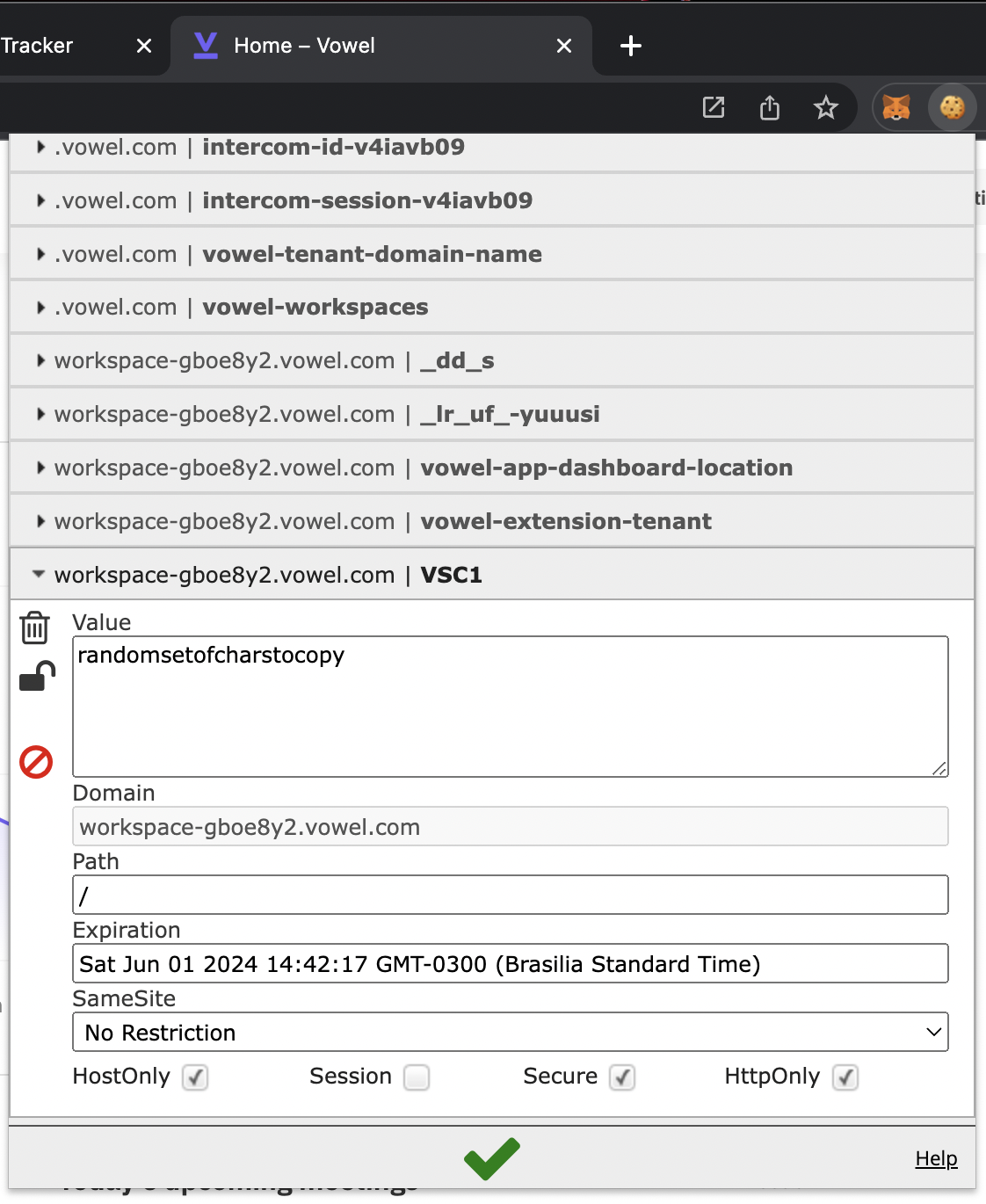Submit changes with the green checkmark

click(492, 1158)
